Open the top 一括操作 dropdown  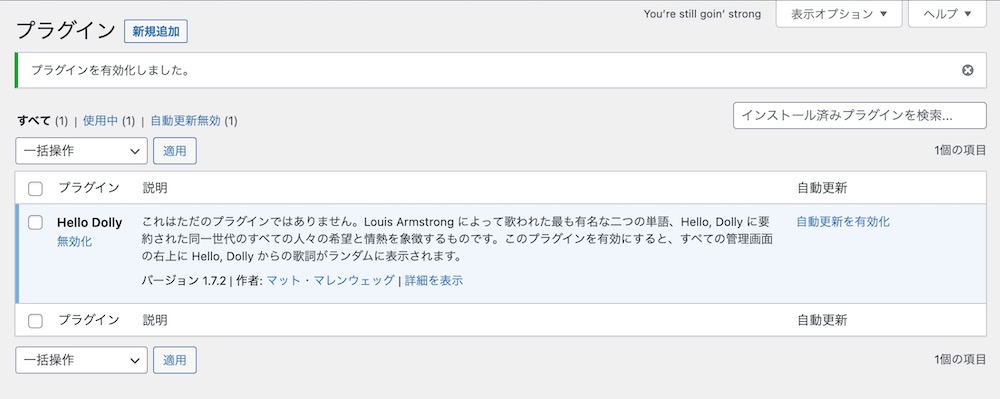pyautogui.click(x=81, y=151)
